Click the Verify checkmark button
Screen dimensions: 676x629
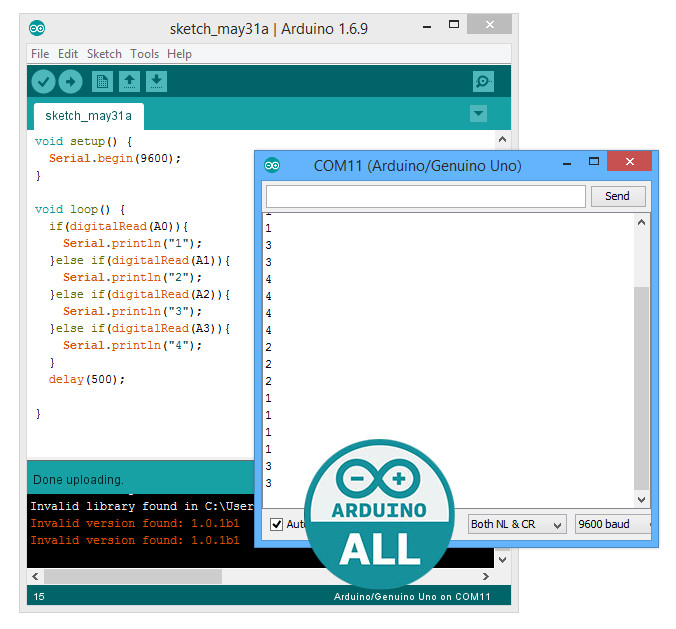click(43, 81)
